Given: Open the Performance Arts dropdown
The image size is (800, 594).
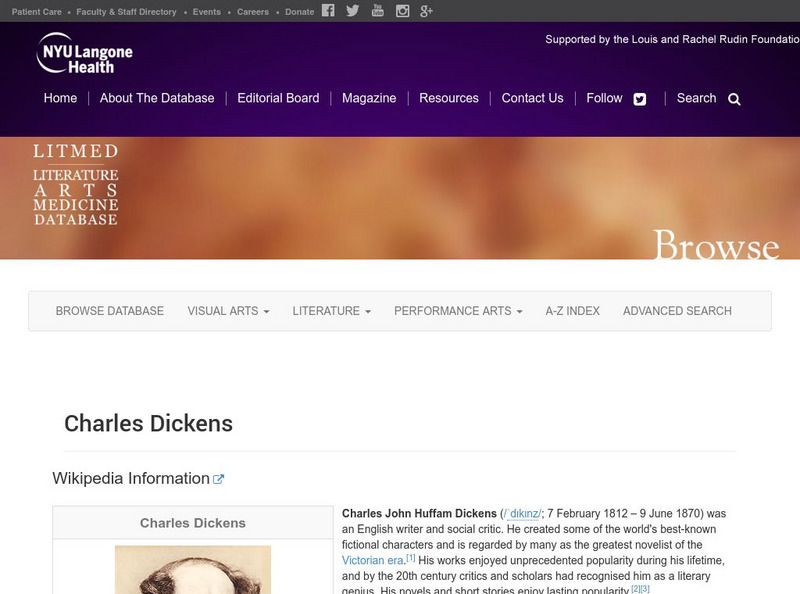Looking at the screenshot, I should (458, 311).
